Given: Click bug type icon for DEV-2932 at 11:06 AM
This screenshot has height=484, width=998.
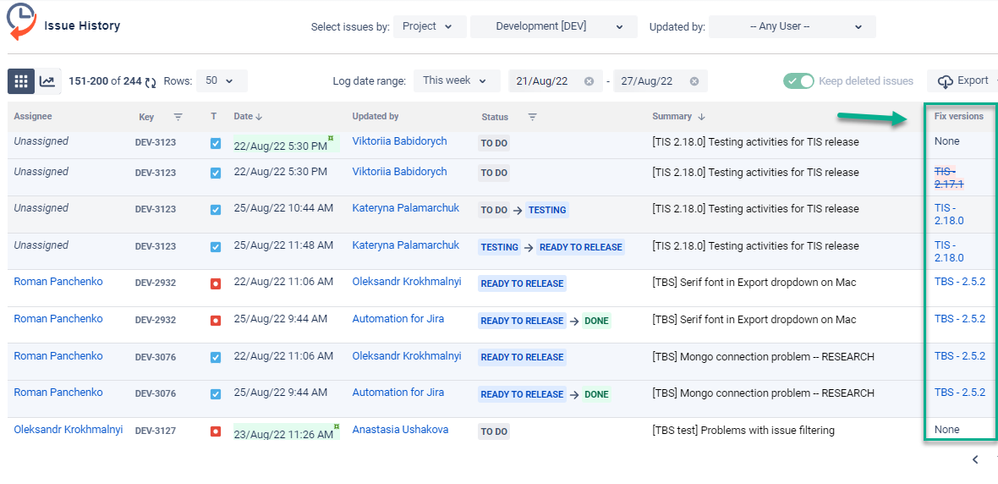Looking at the screenshot, I should coord(215,283).
